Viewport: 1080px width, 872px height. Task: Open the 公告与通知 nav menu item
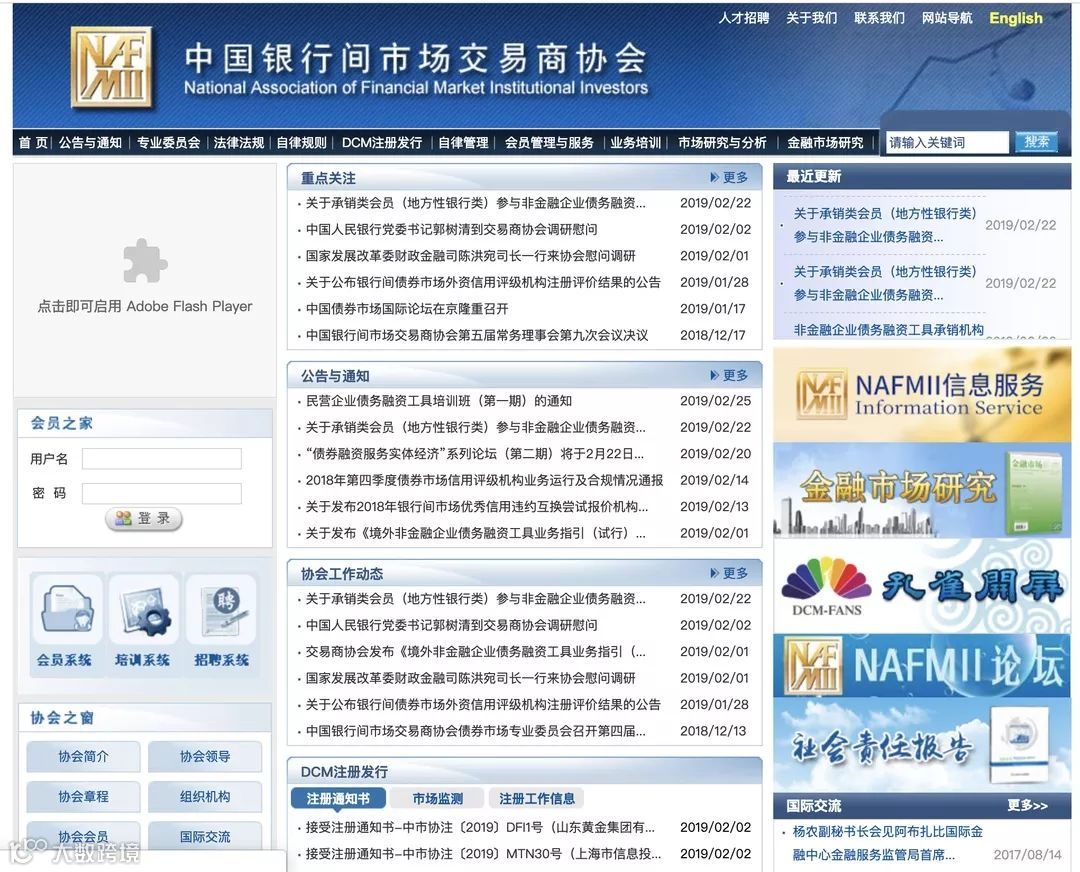tap(90, 143)
